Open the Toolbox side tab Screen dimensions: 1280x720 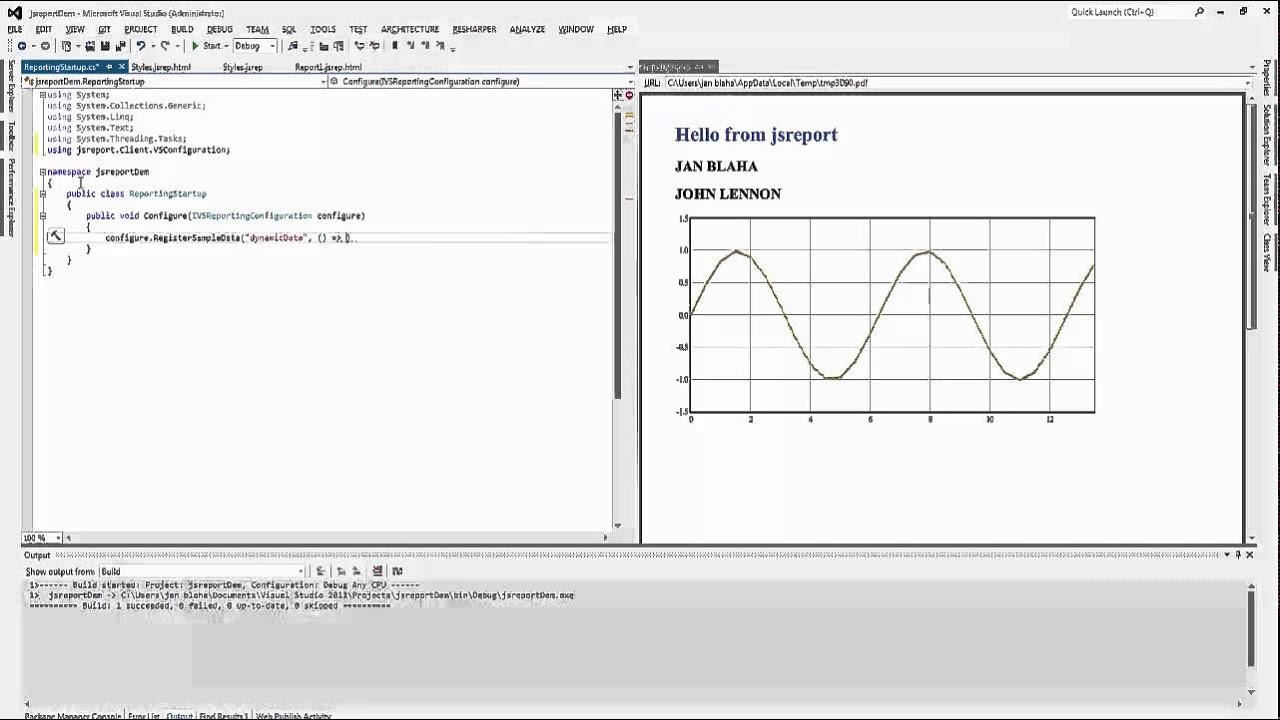click(x=12, y=136)
